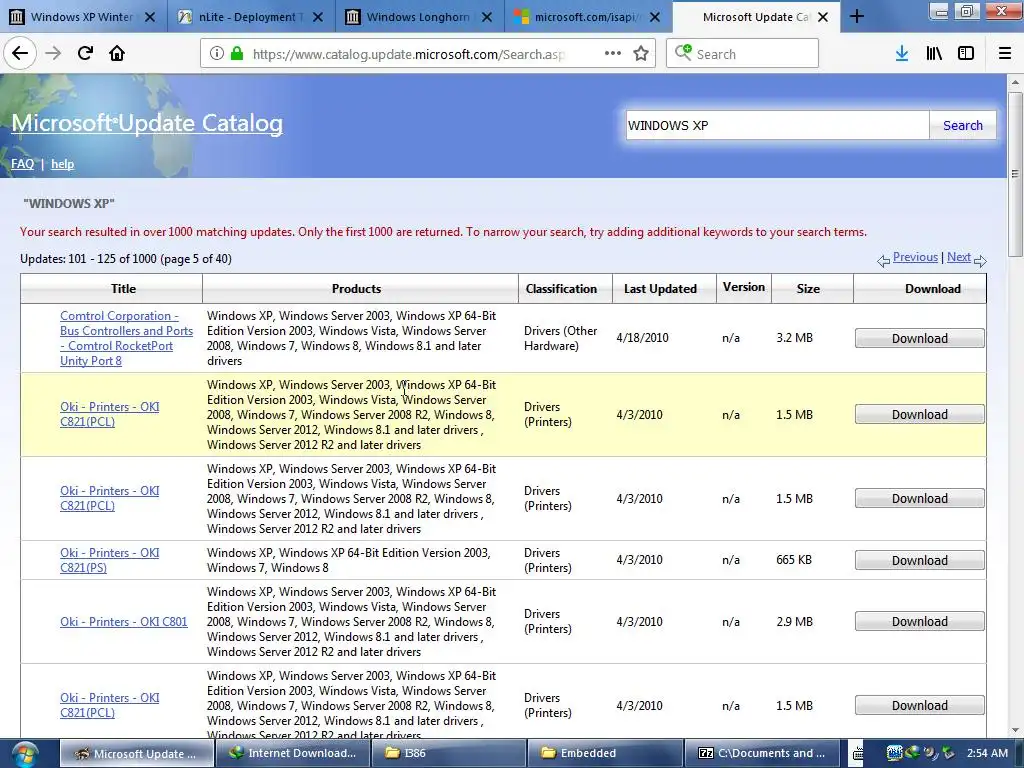
Task: Click the Internet Download Manager tray icon
Action: click(912, 753)
